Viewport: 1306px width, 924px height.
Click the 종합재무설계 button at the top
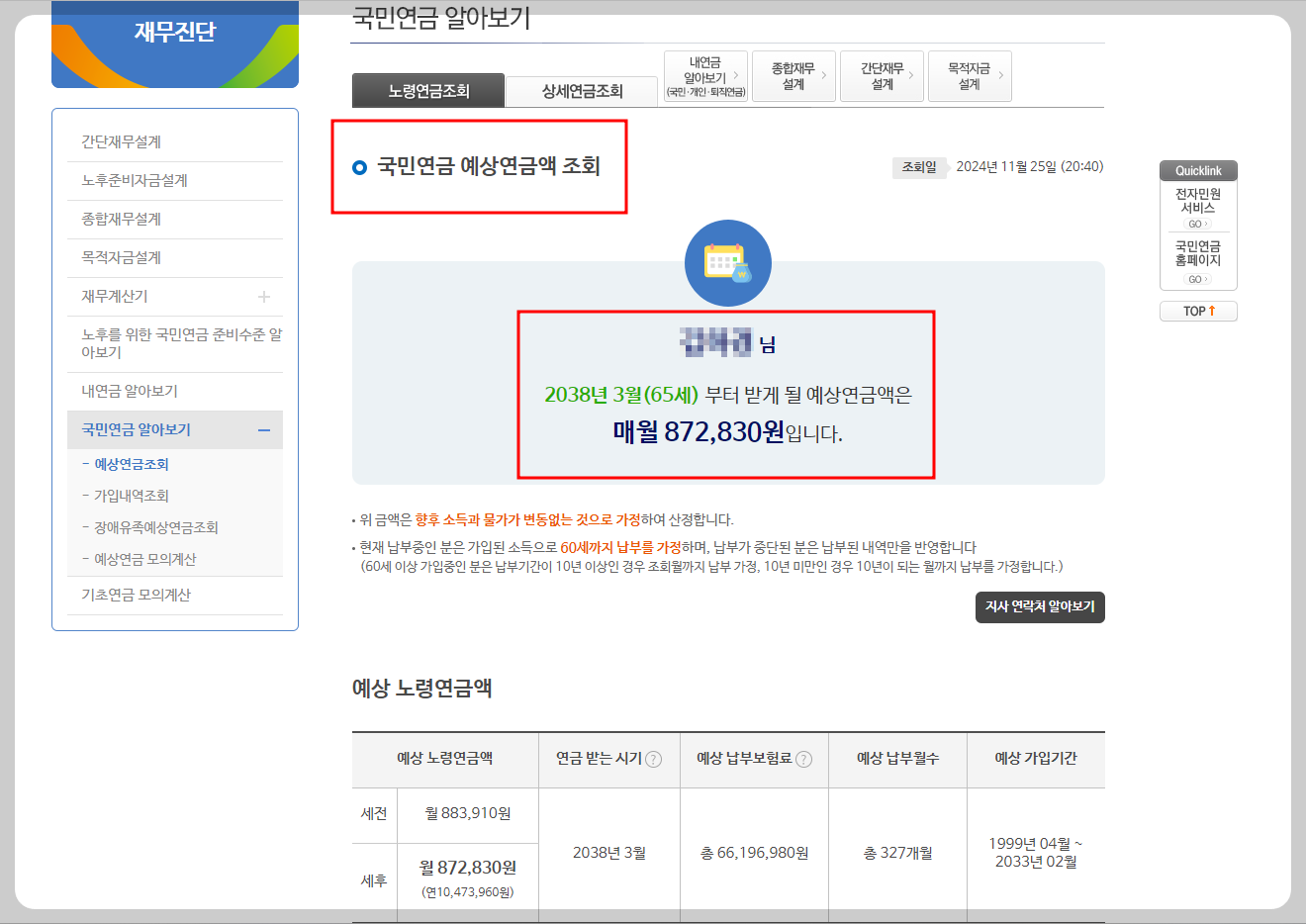point(793,75)
